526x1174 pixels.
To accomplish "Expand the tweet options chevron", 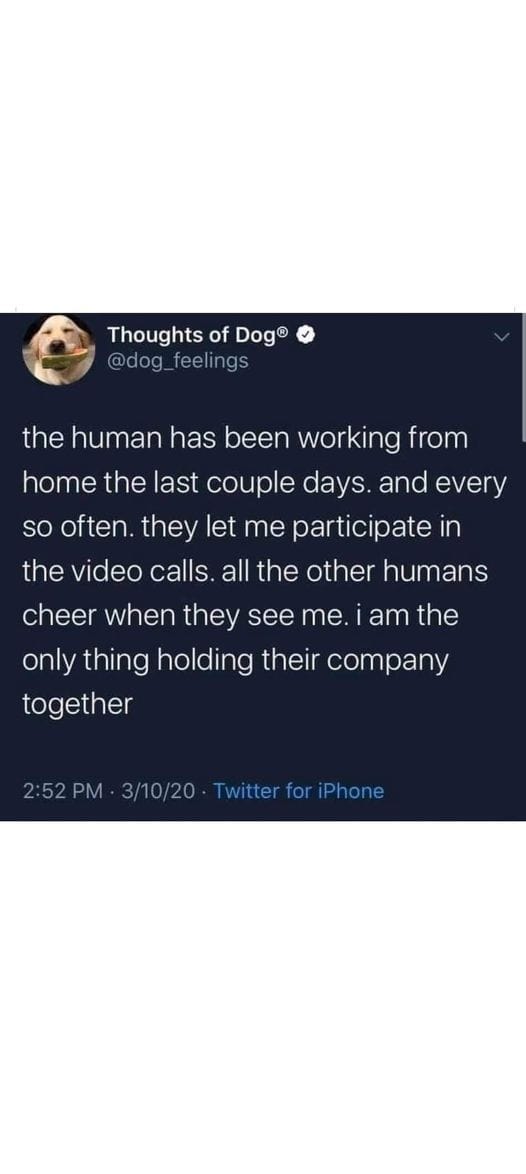I will [504, 339].
